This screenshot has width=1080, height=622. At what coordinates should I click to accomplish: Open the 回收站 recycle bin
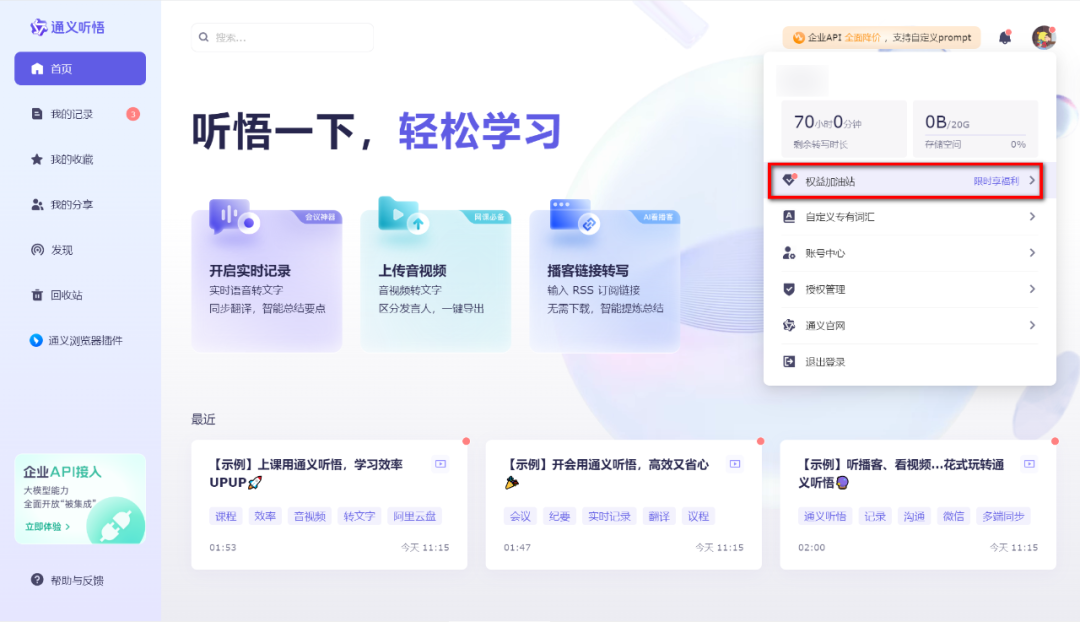(80, 295)
